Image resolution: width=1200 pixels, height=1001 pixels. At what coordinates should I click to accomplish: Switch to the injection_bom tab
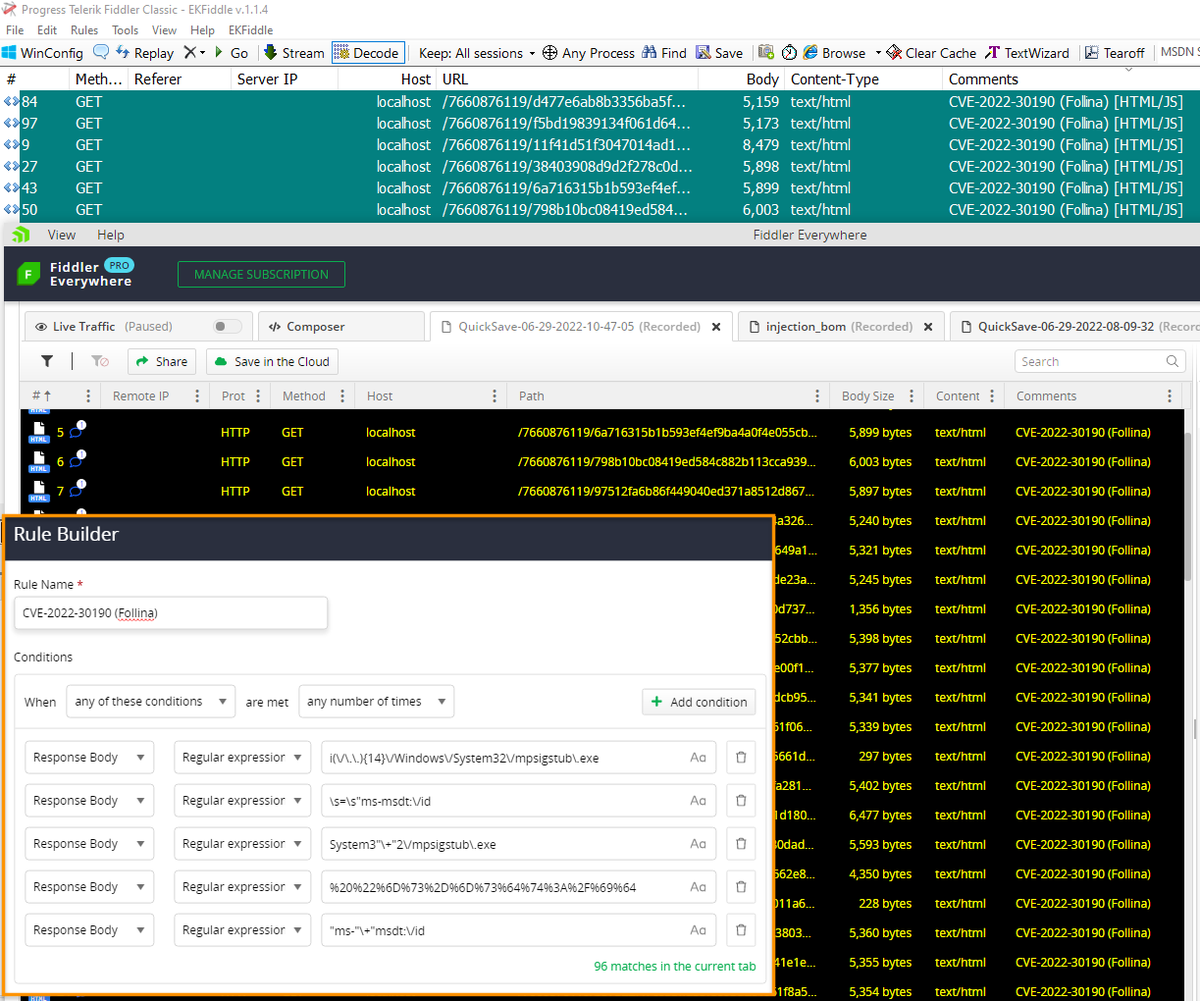tap(838, 326)
